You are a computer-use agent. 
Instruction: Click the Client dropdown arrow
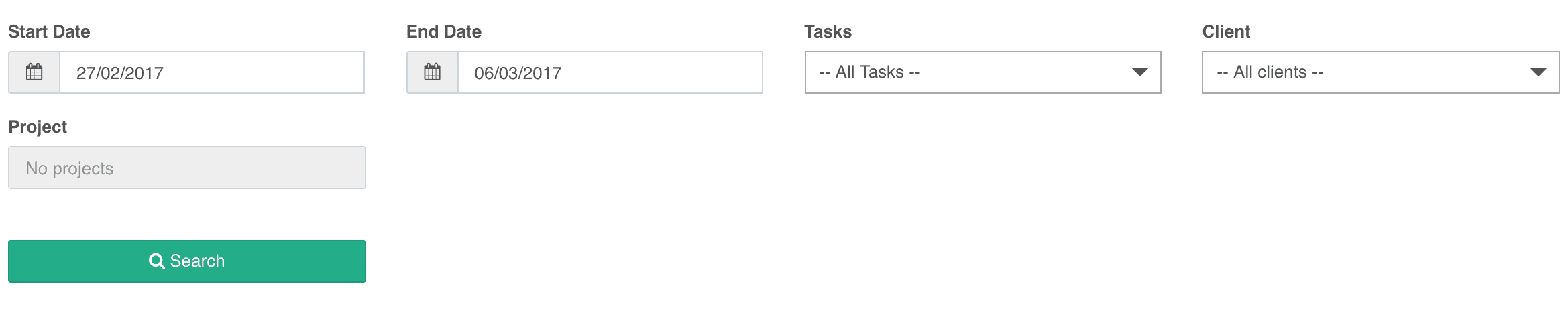click(x=1538, y=72)
